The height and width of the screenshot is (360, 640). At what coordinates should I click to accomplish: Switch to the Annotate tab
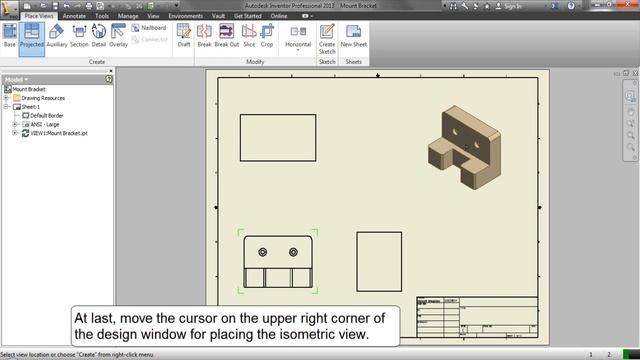pos(74,16)
